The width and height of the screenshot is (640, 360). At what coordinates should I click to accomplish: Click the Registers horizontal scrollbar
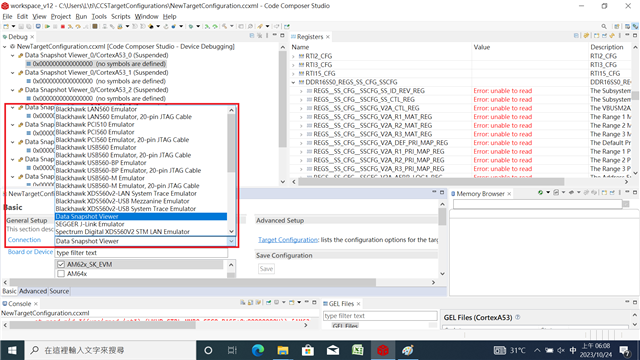point(431,182)
